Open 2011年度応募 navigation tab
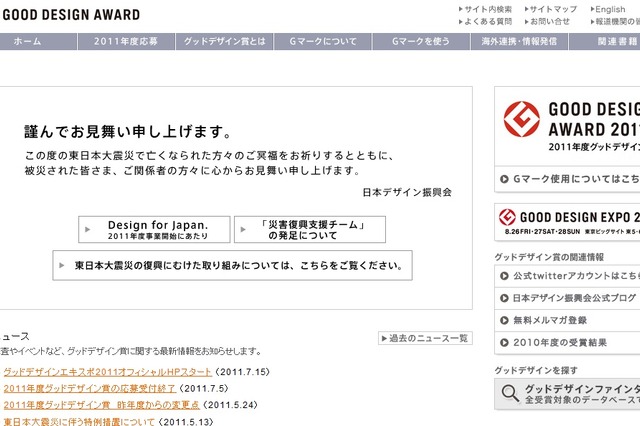The height and width of the screenshot is (426, 640). coord(126,41)
